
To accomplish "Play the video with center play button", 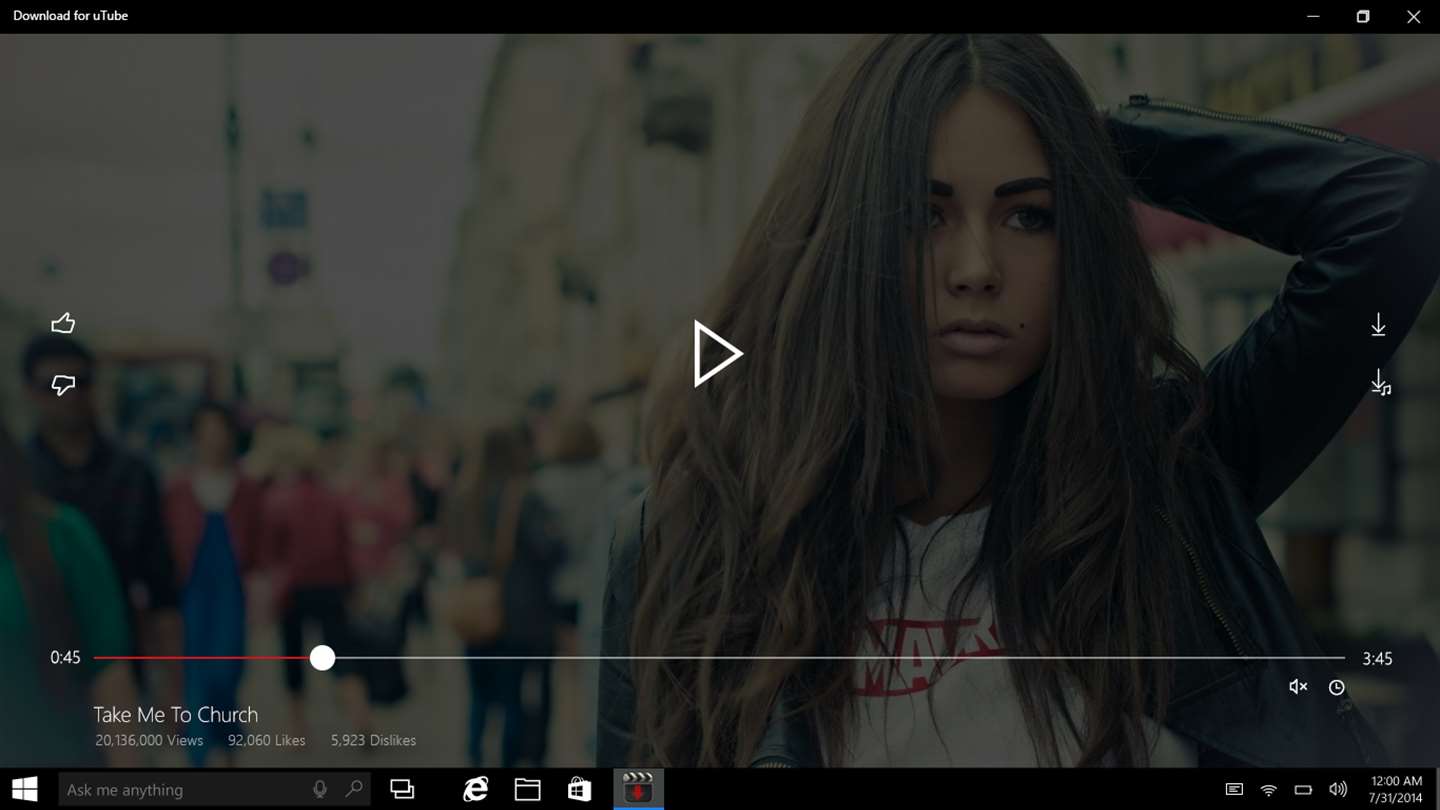I will click(x=718, y=354).
